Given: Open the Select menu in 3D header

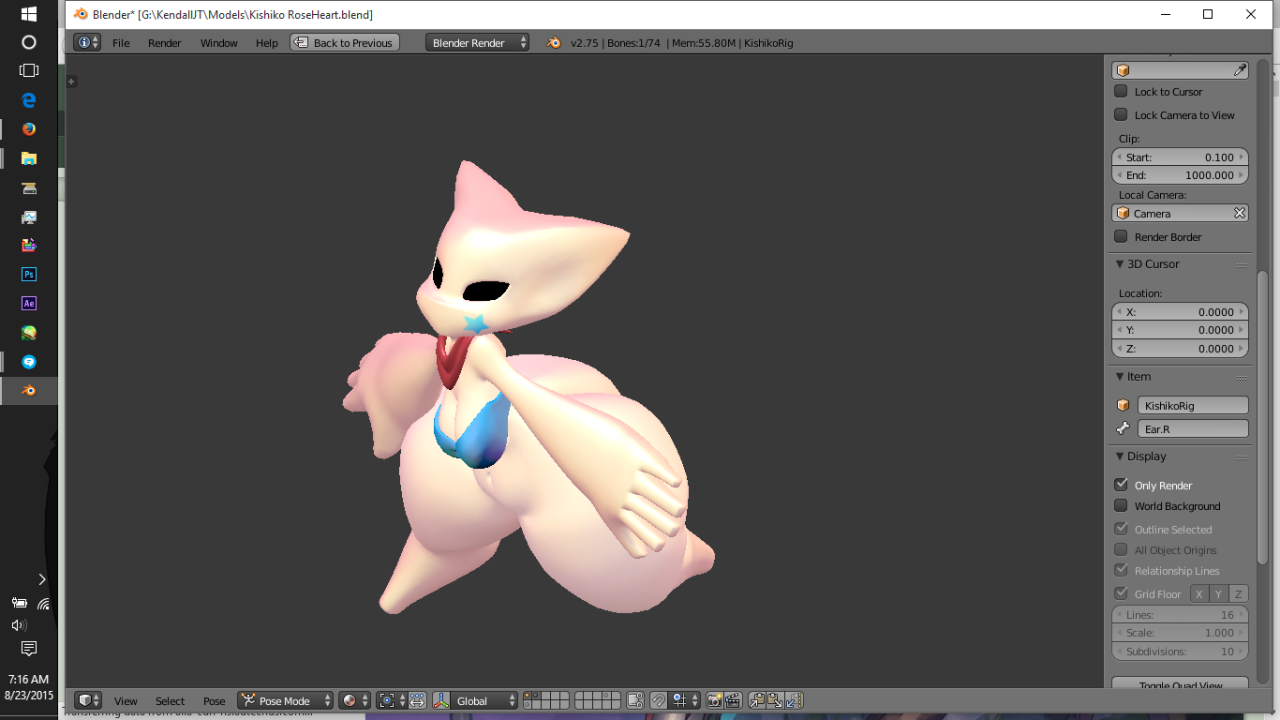Looking at the screenshot, I should coord(170,701).
